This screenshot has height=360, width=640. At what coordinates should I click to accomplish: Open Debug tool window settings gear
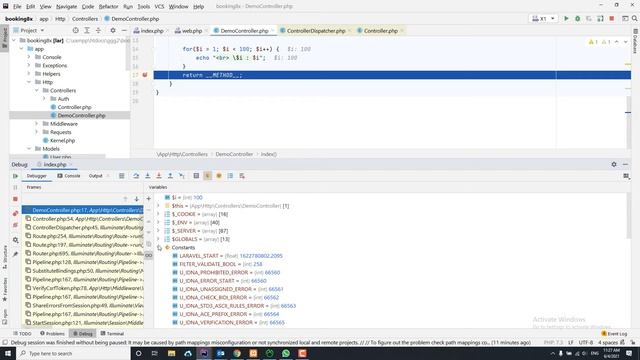[x=614, y=164]
